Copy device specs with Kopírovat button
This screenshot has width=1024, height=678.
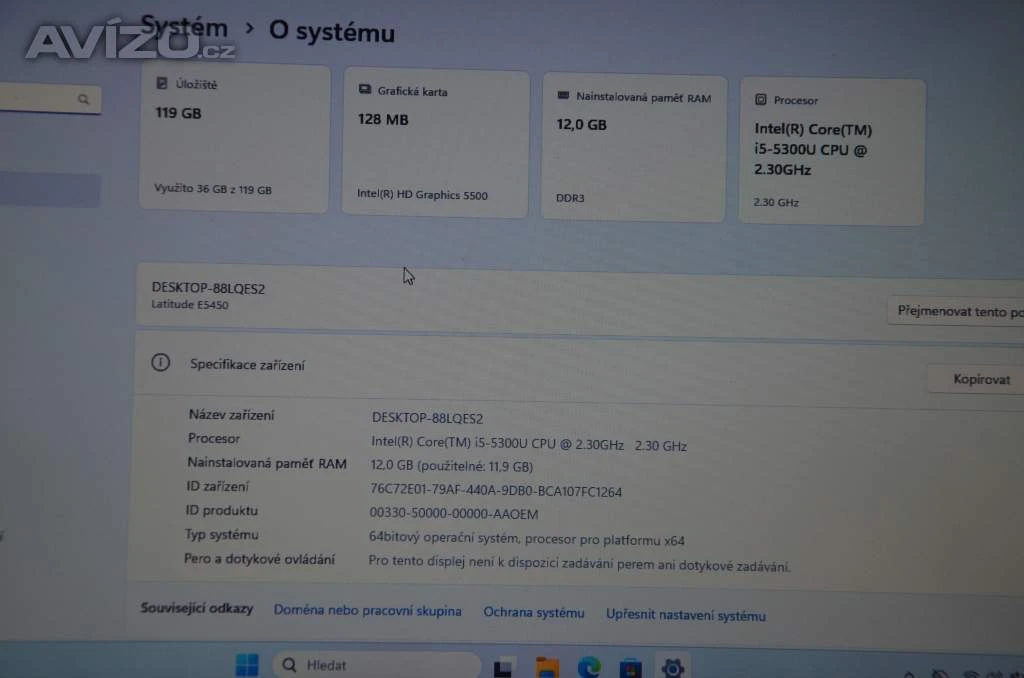coord(980,379)
